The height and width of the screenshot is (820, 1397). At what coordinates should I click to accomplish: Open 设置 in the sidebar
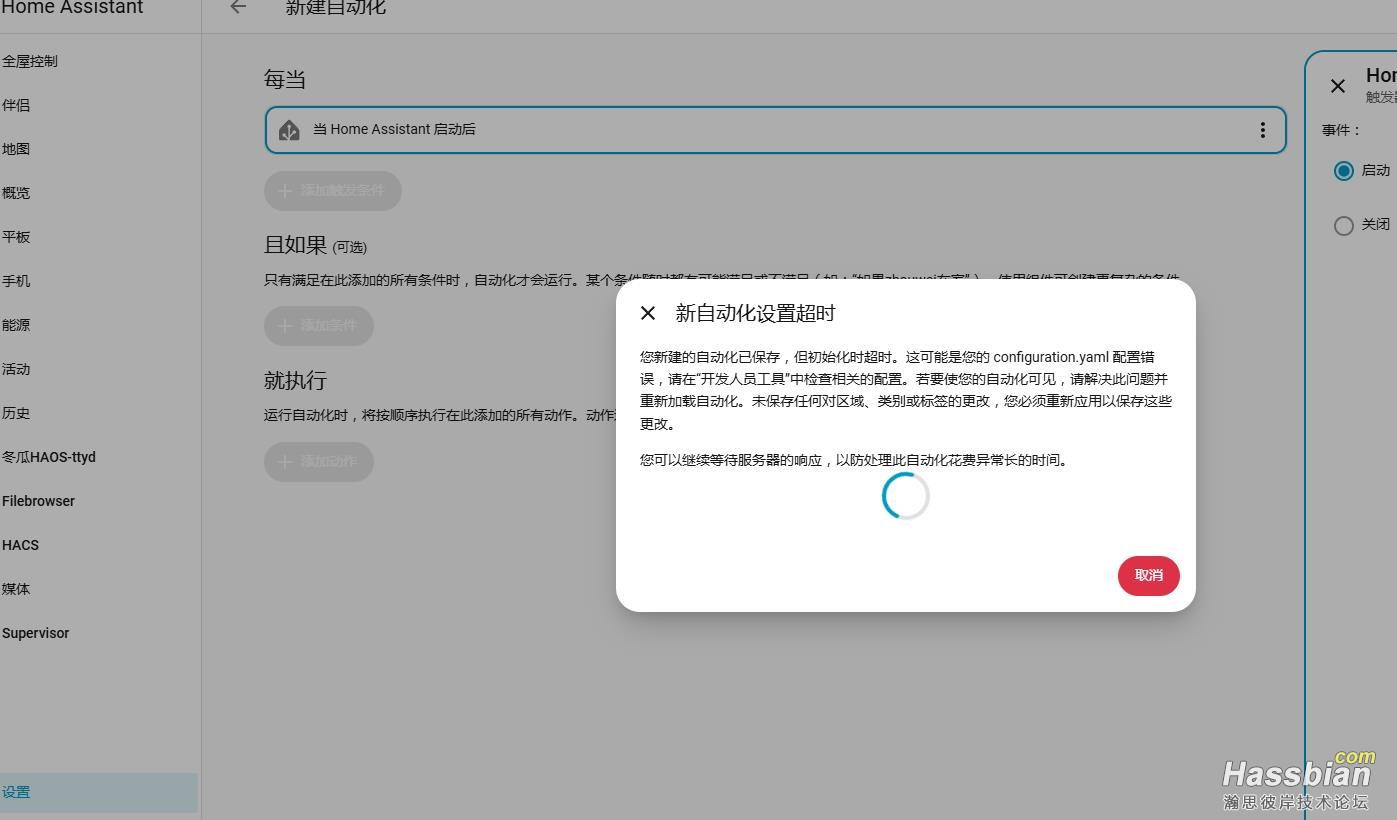(99, 792)
